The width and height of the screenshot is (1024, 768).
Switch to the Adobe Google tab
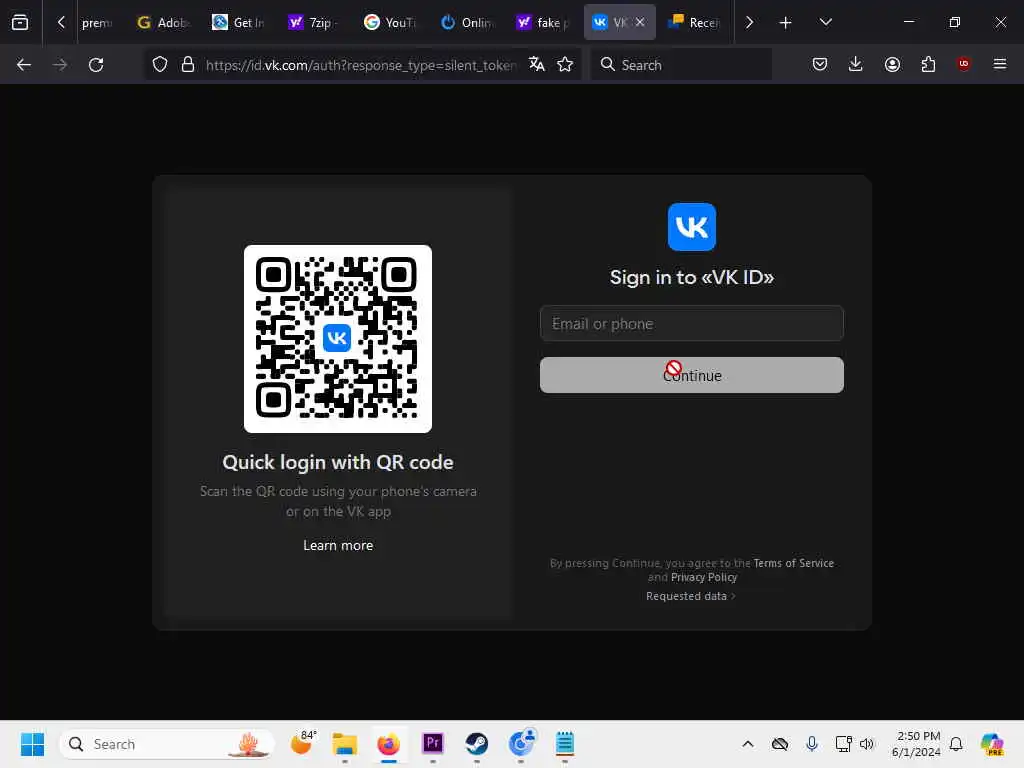click(x=163, y=23)
